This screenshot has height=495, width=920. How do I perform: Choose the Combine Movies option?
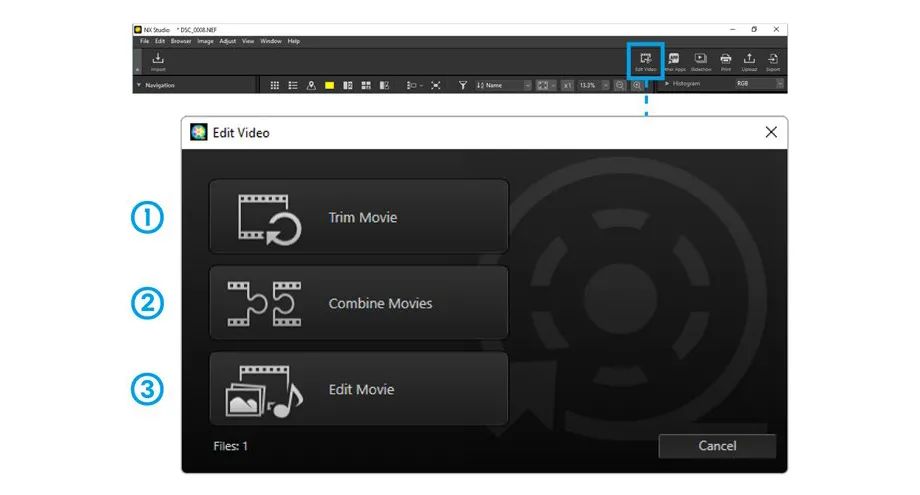coord(358,303)
